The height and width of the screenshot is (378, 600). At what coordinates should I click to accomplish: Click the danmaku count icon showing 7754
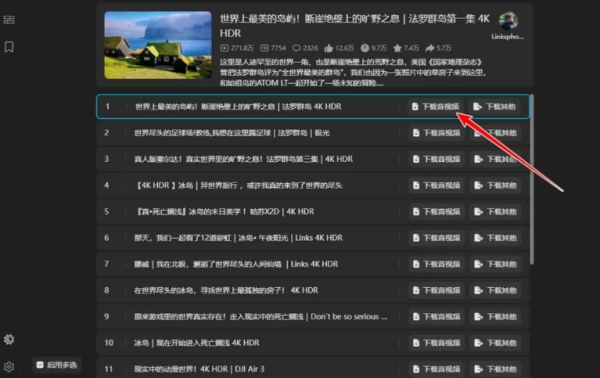(x=264, y=48)
